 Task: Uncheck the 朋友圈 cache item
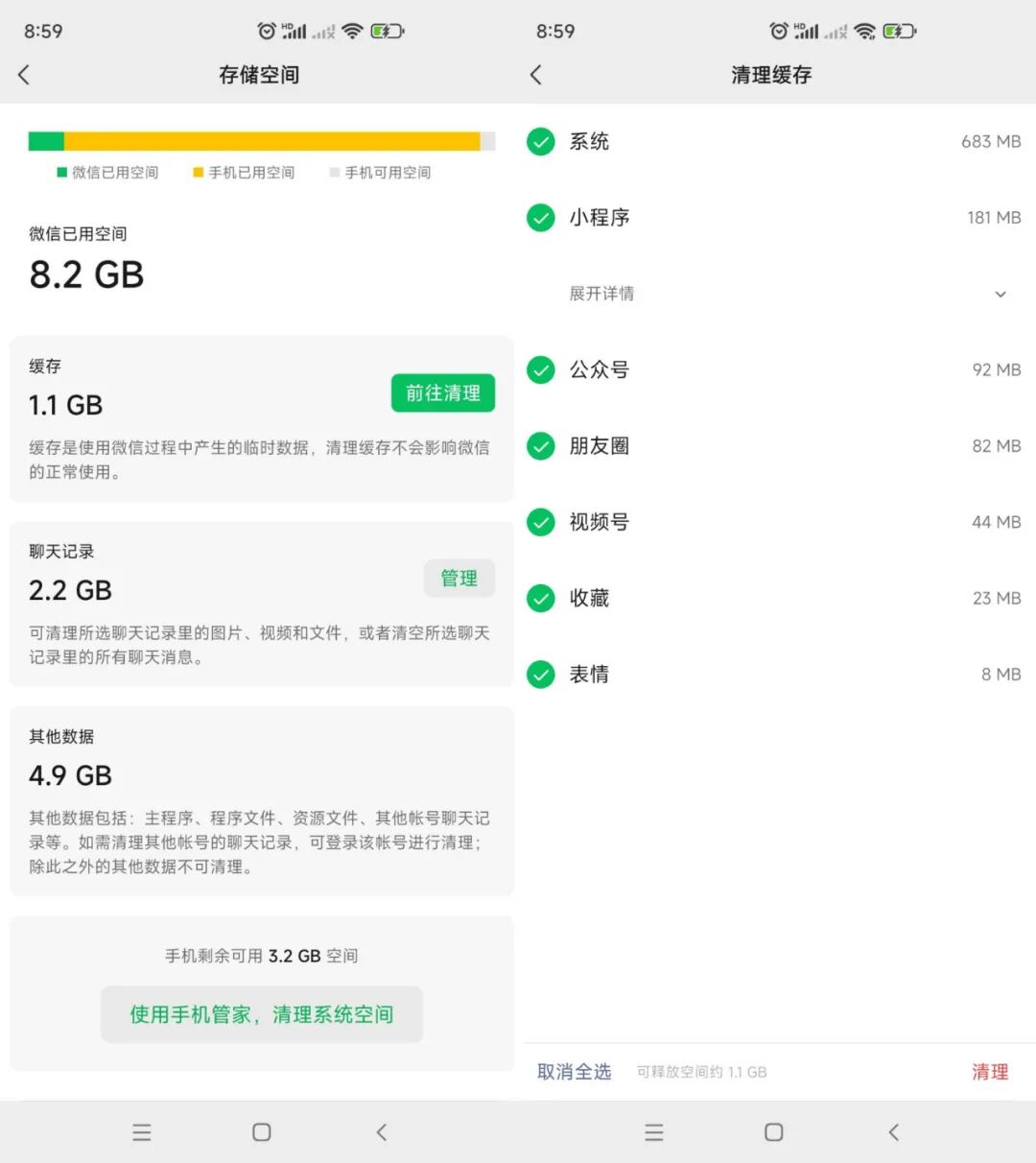tap(541, 446)
